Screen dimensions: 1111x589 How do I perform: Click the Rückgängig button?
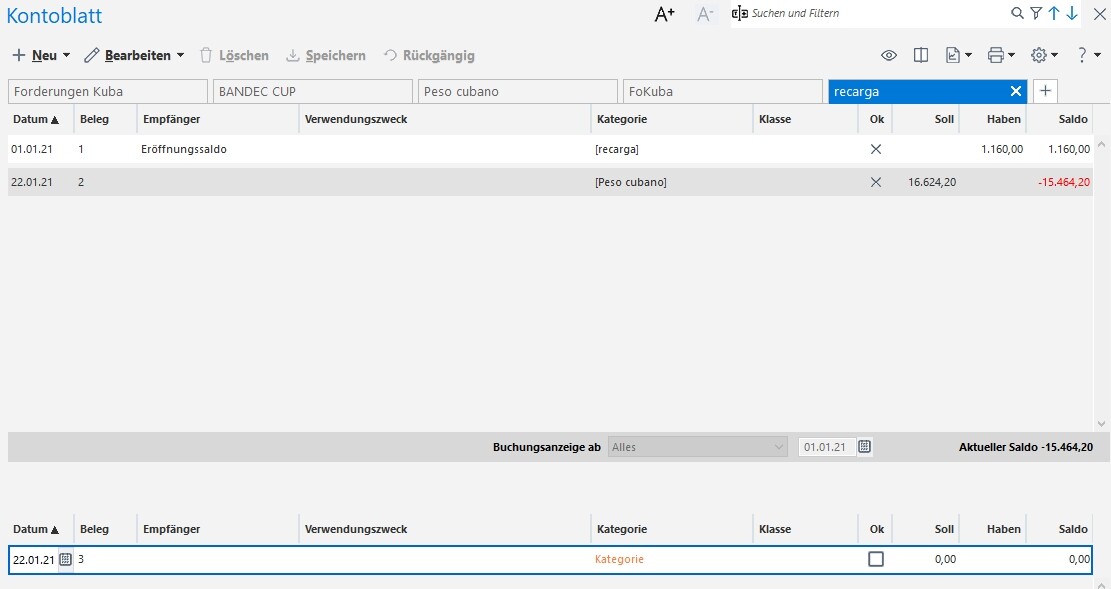click(x=429, y=55)
